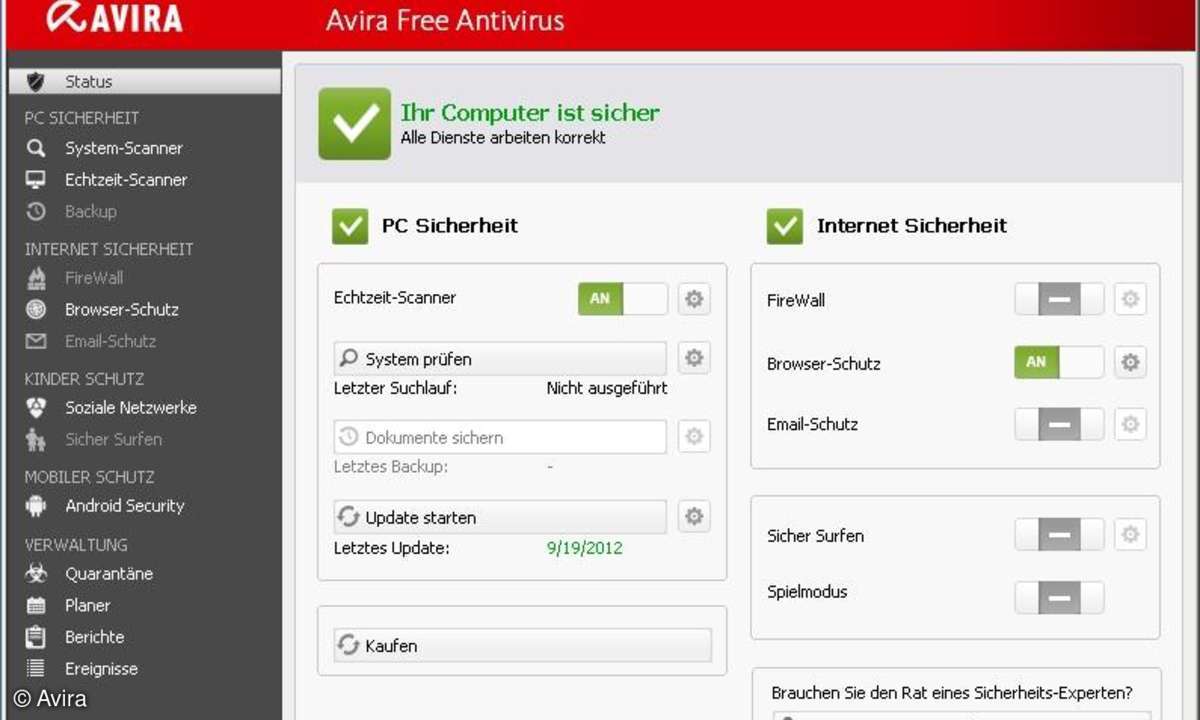Open Echtzeit-Scanner settings gear
This screenshot has height=720, width=1200.
coord(694,299)
